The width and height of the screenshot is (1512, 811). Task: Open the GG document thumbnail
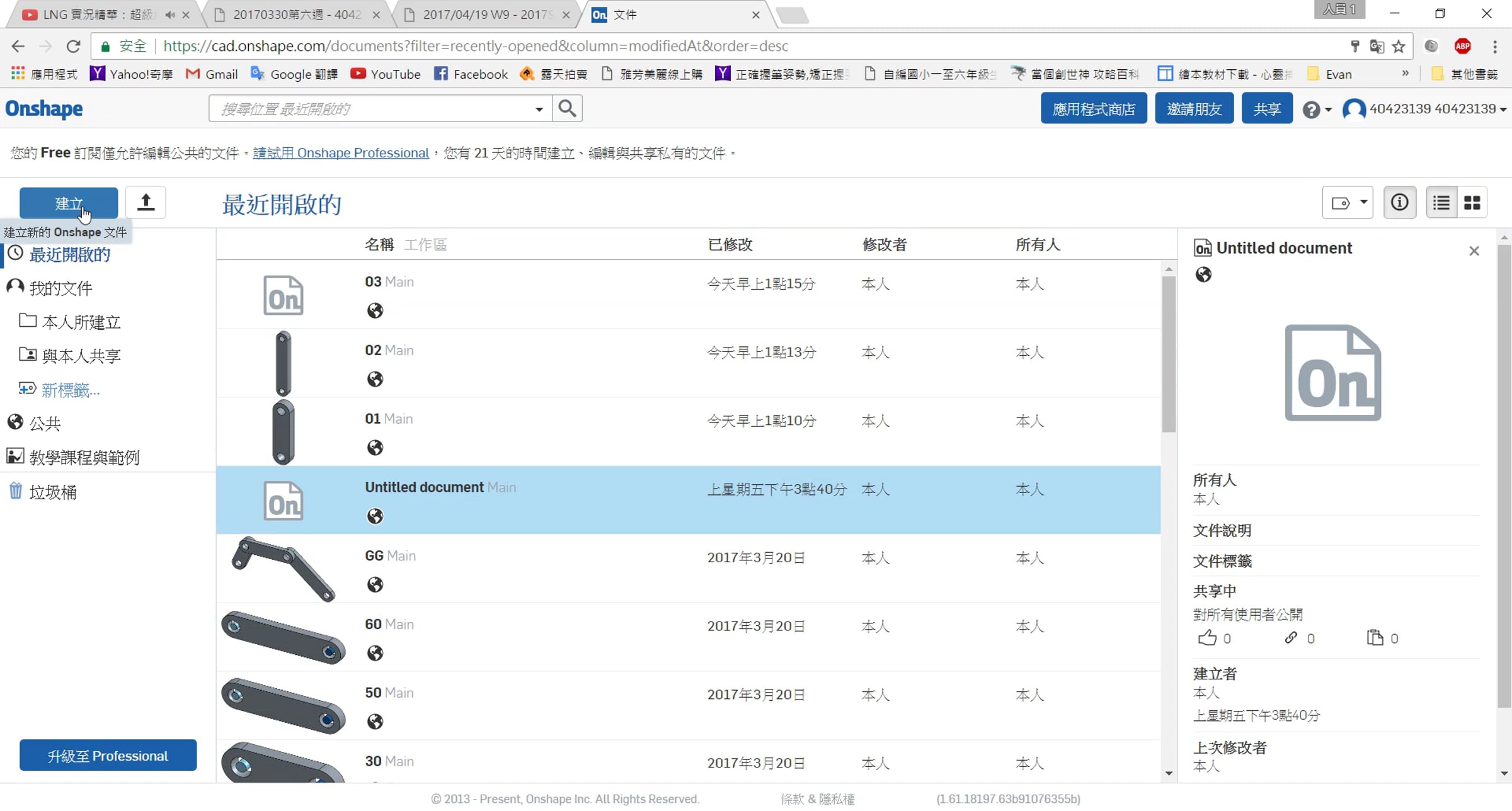click(x=283, y=569)
